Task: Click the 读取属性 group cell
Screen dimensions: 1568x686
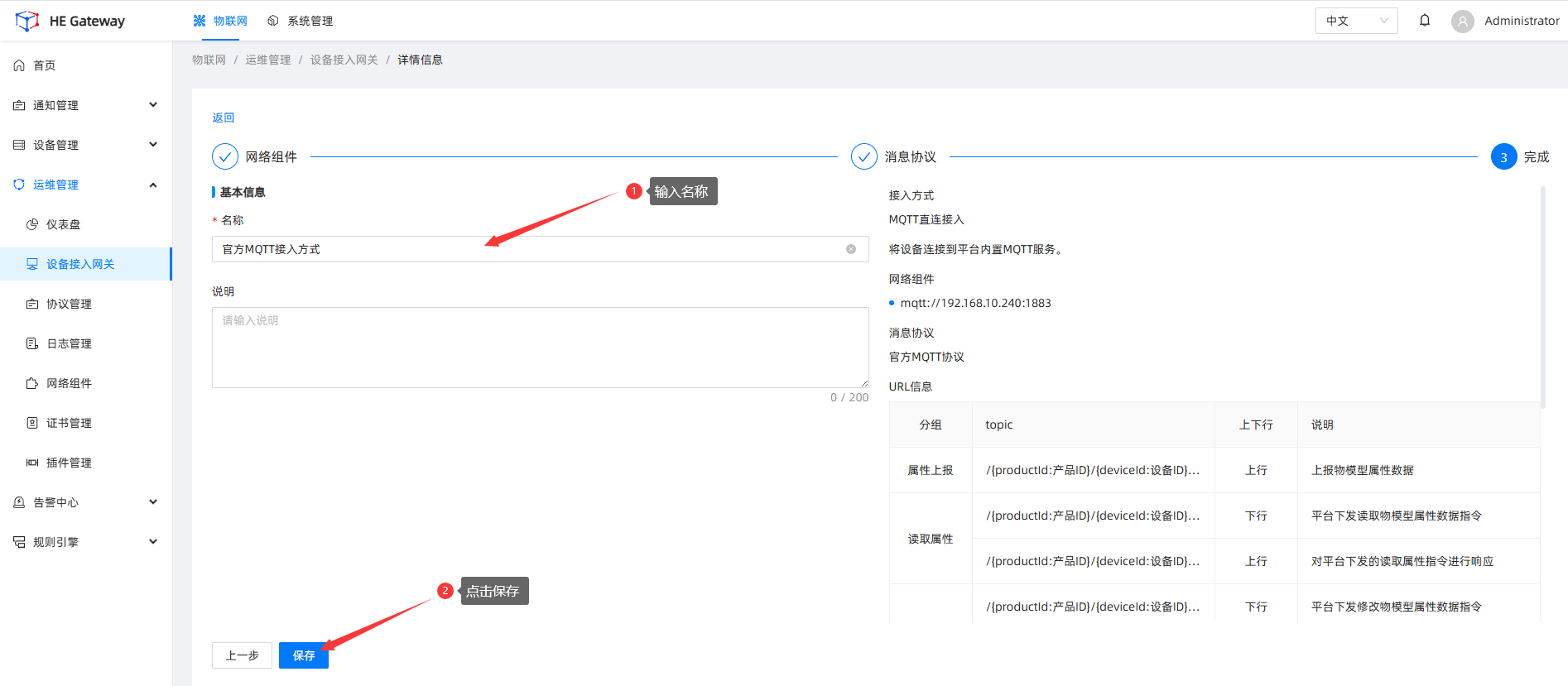Action: click(931, 539)
